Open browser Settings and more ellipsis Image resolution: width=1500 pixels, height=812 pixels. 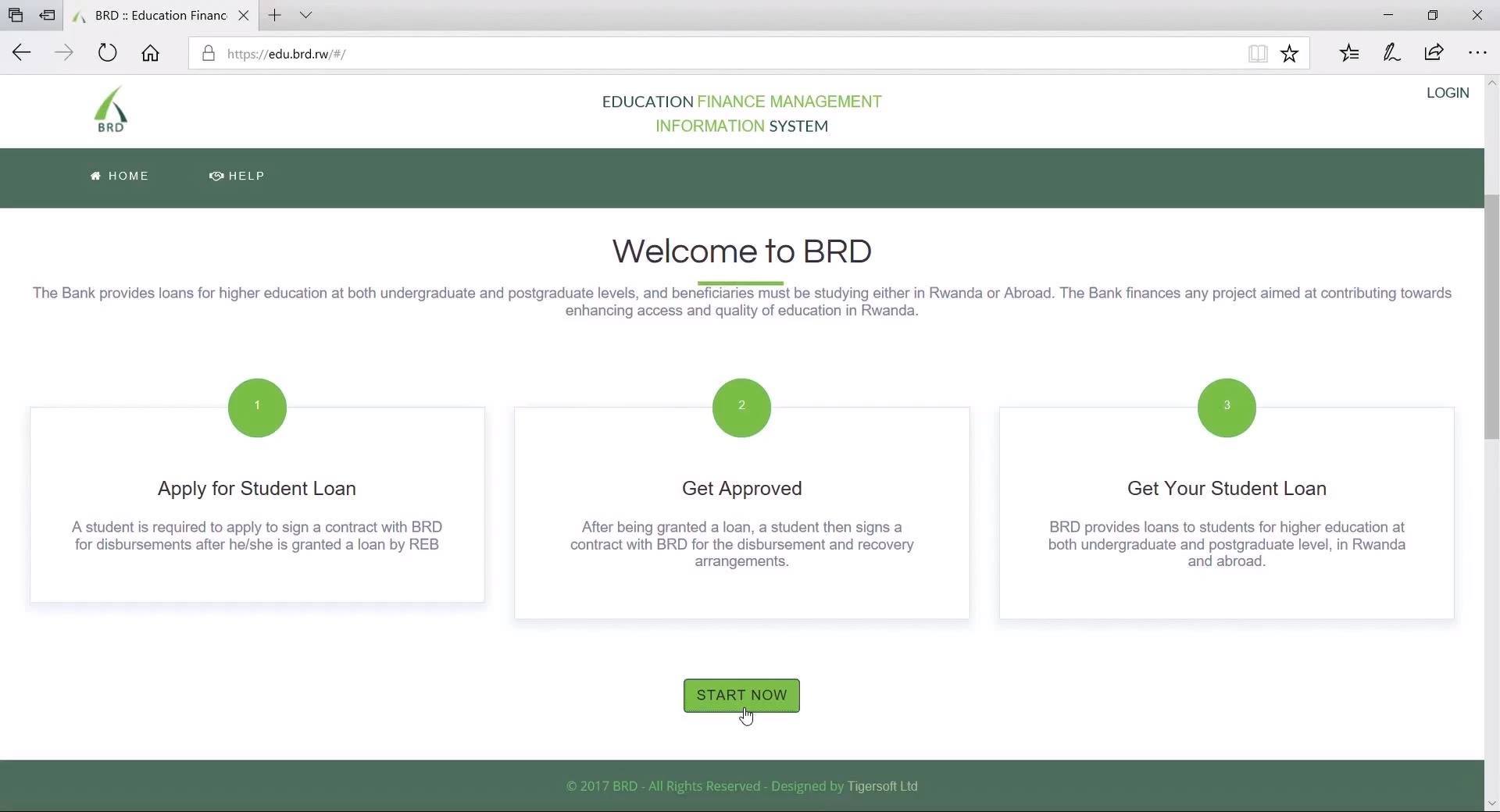coord(1477,53)
